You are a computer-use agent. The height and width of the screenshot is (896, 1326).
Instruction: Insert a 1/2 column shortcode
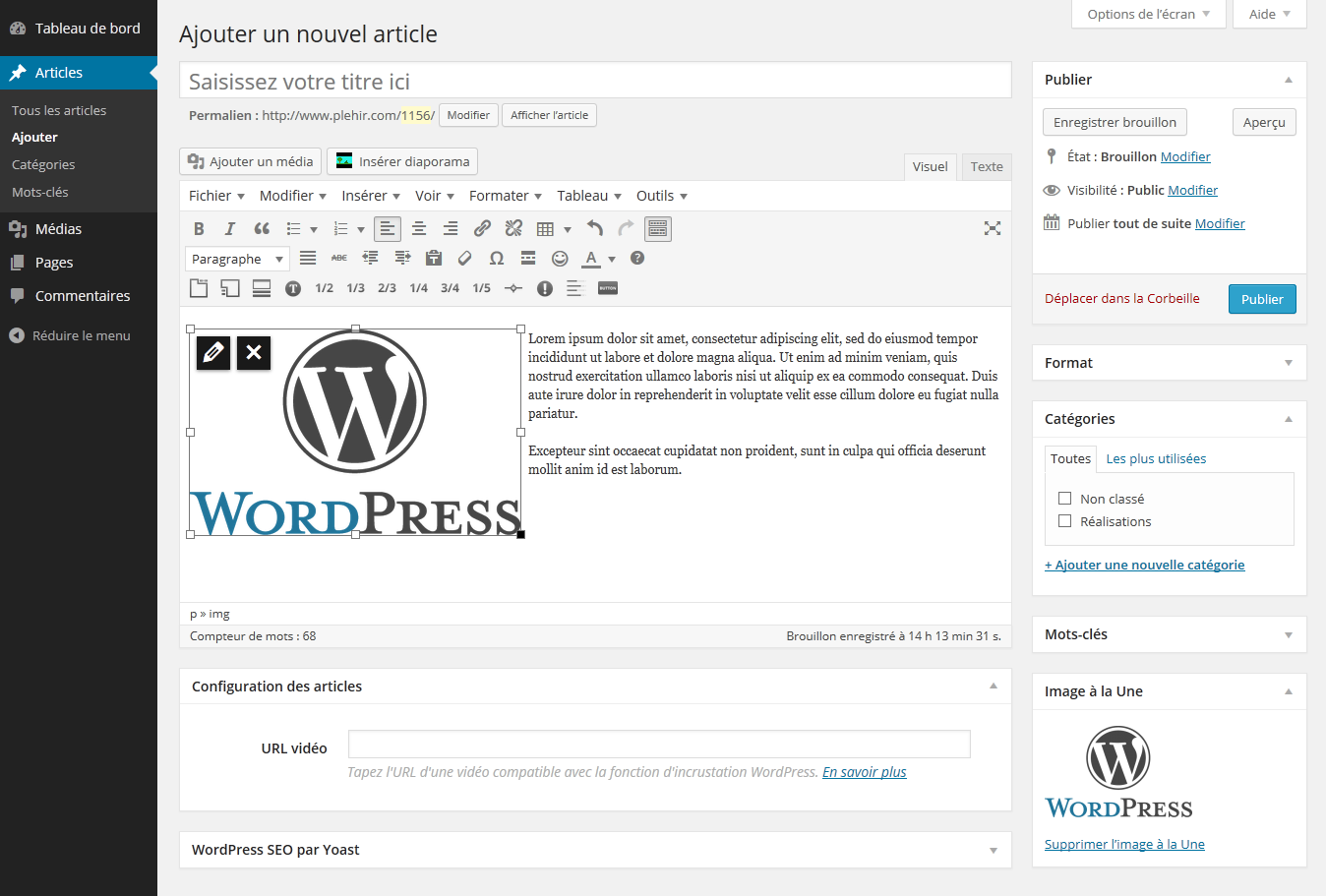(x=325, y=288)
